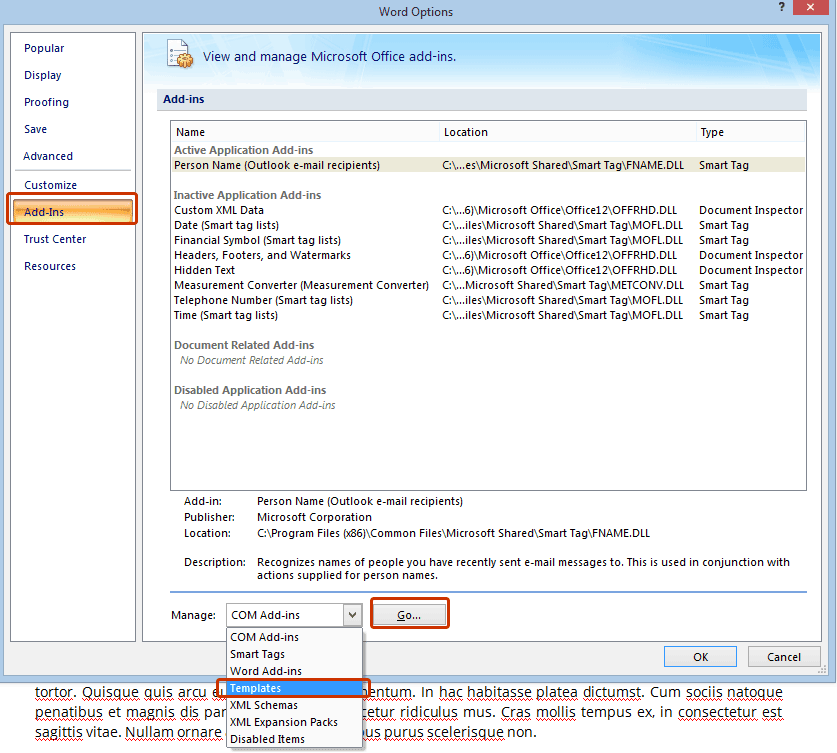Open the Popular options category

[x=44, y=48]
